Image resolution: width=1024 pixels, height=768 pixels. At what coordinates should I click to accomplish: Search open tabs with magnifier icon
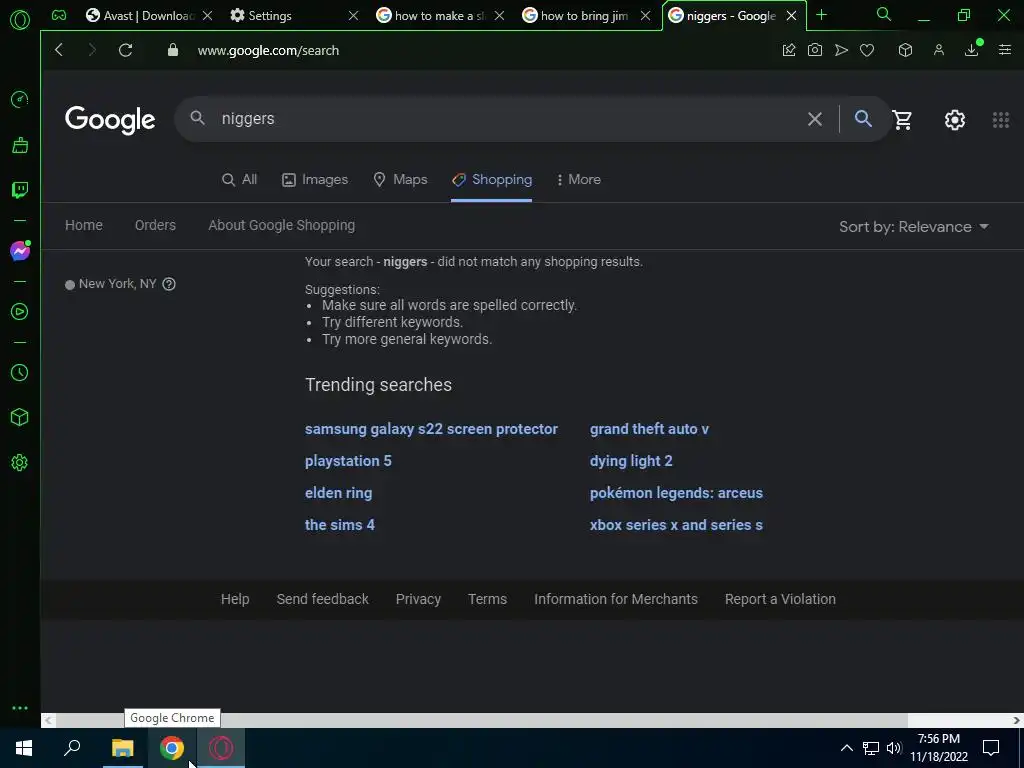884,14
